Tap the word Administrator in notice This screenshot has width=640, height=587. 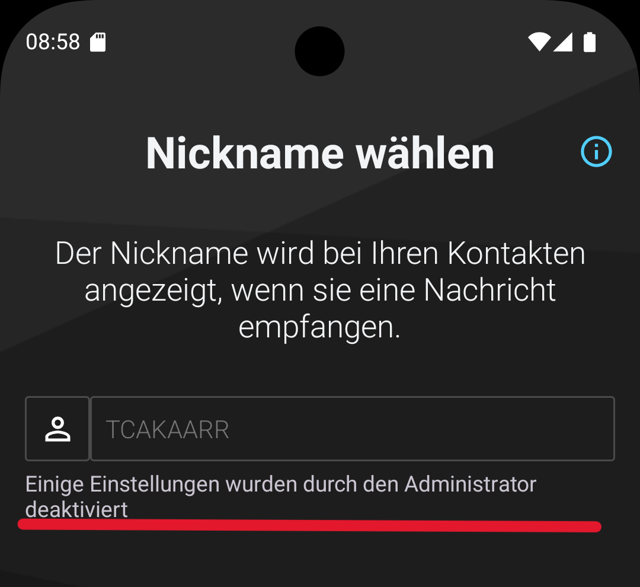tap(470, 484)
